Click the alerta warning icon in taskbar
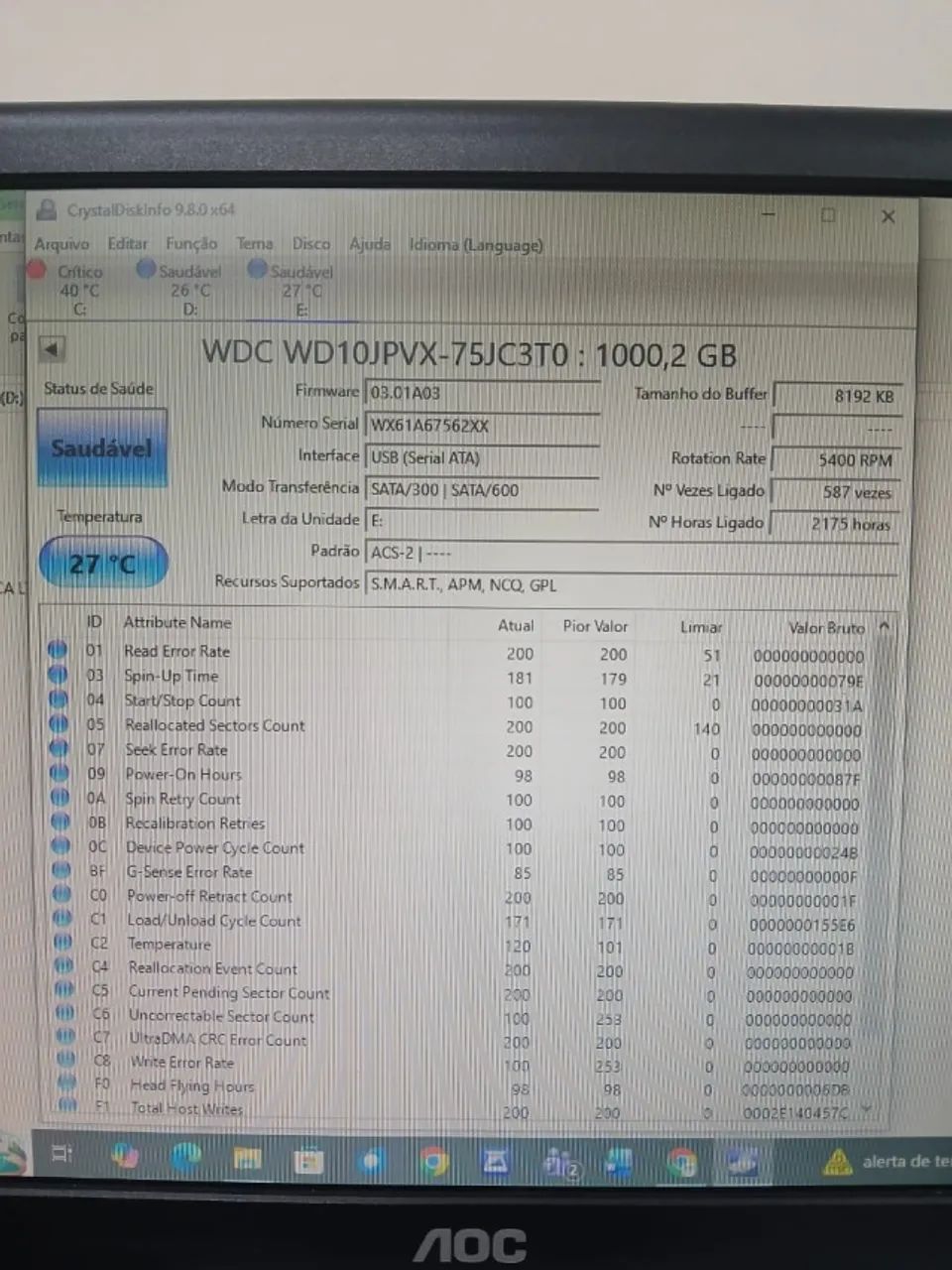This screenshot has width=952, height=1270. coord(838,1161)
